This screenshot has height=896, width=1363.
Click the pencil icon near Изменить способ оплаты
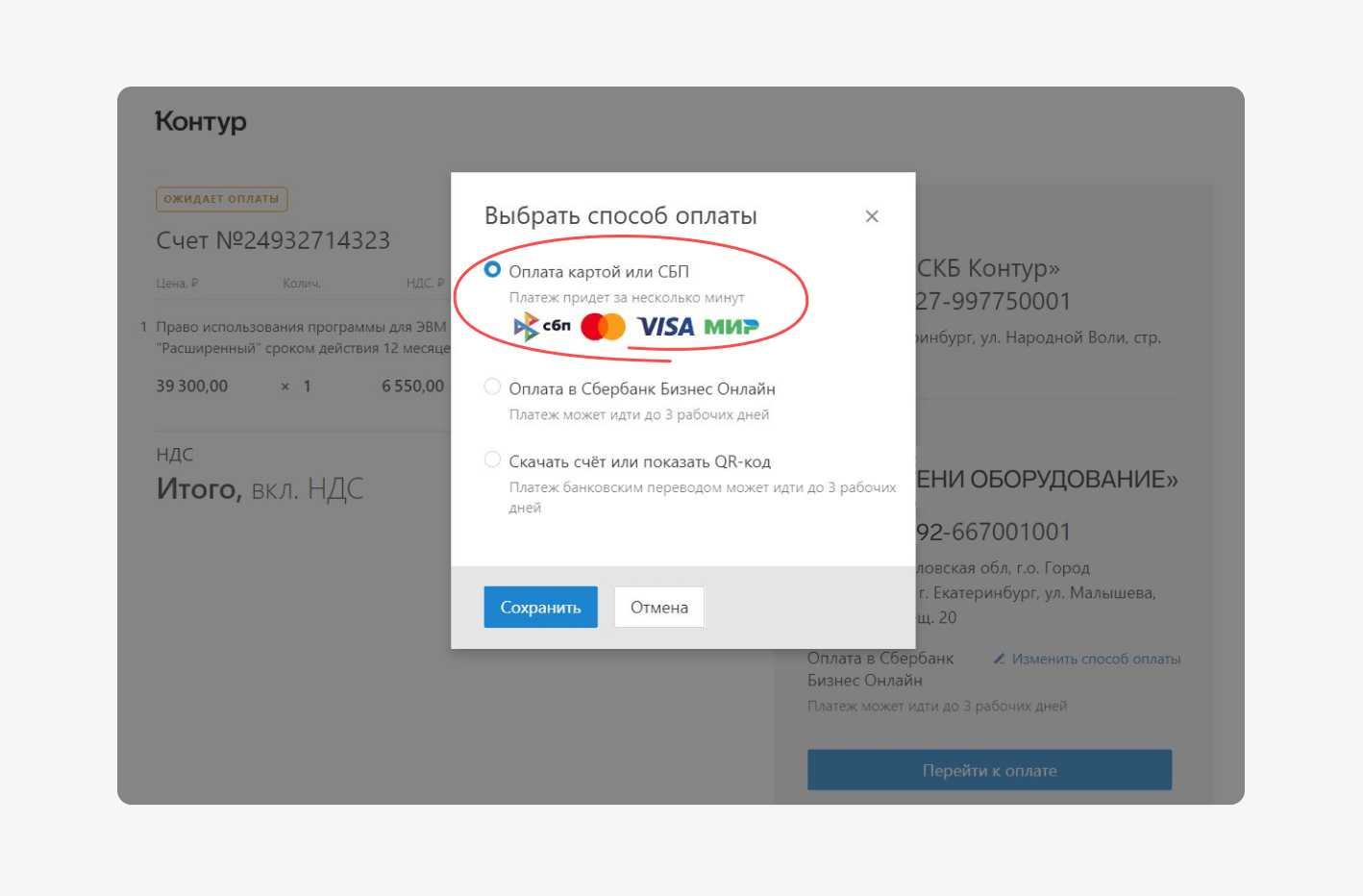(1000, 659)
